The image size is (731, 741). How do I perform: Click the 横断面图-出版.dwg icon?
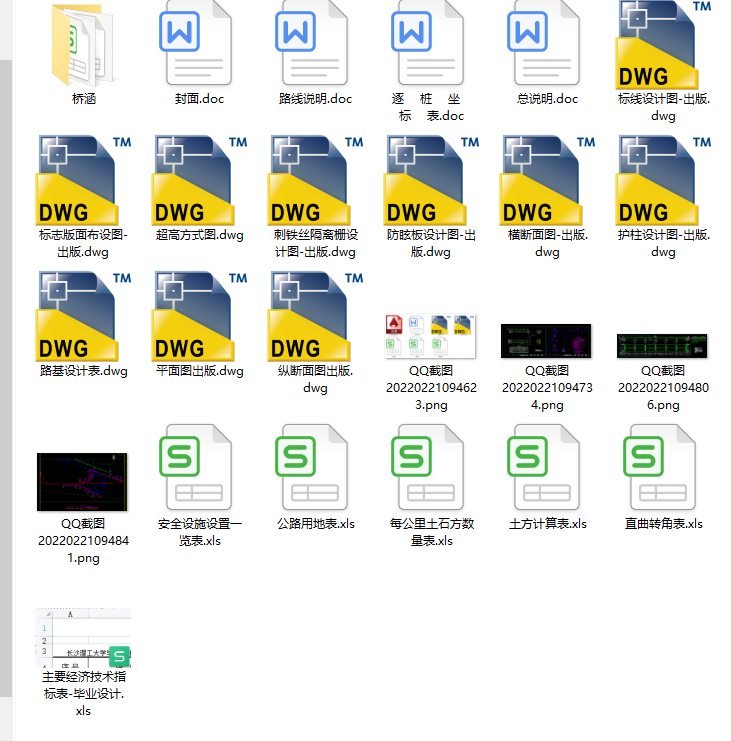(547, 180)
